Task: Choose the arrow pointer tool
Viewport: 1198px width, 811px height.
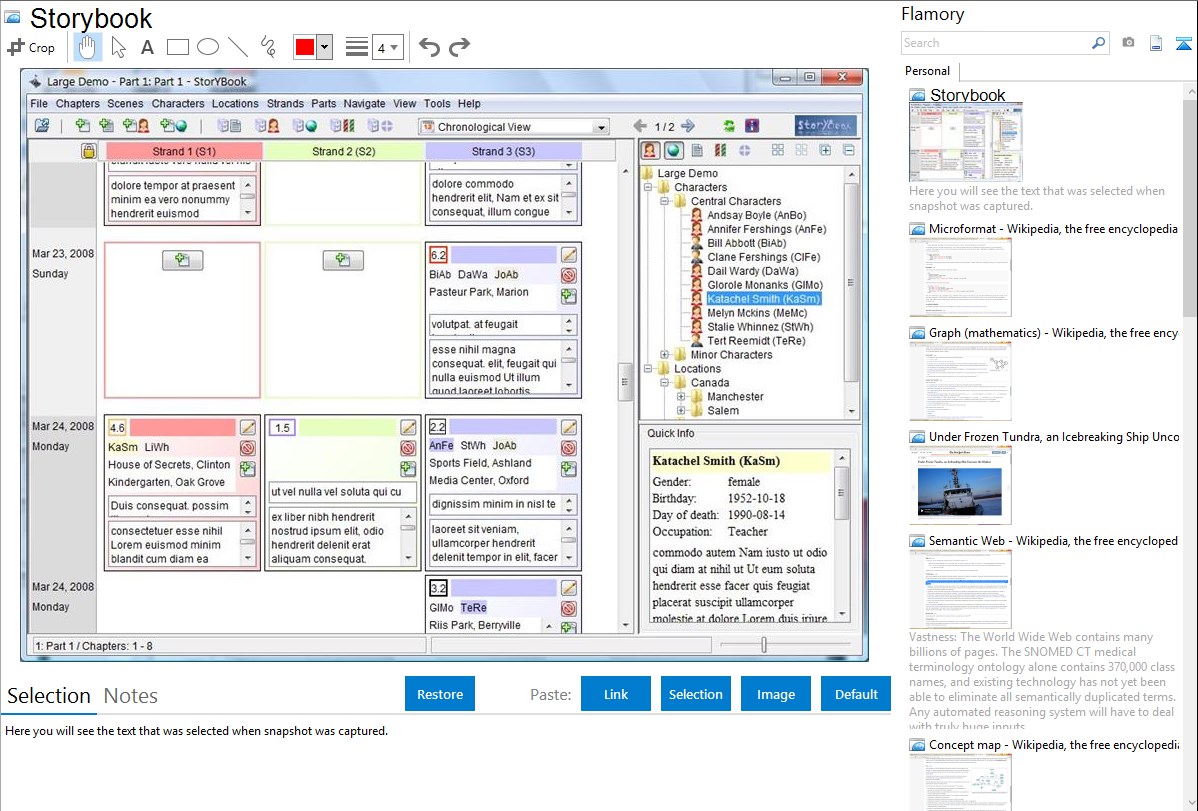Action: [x=118, y=47]
